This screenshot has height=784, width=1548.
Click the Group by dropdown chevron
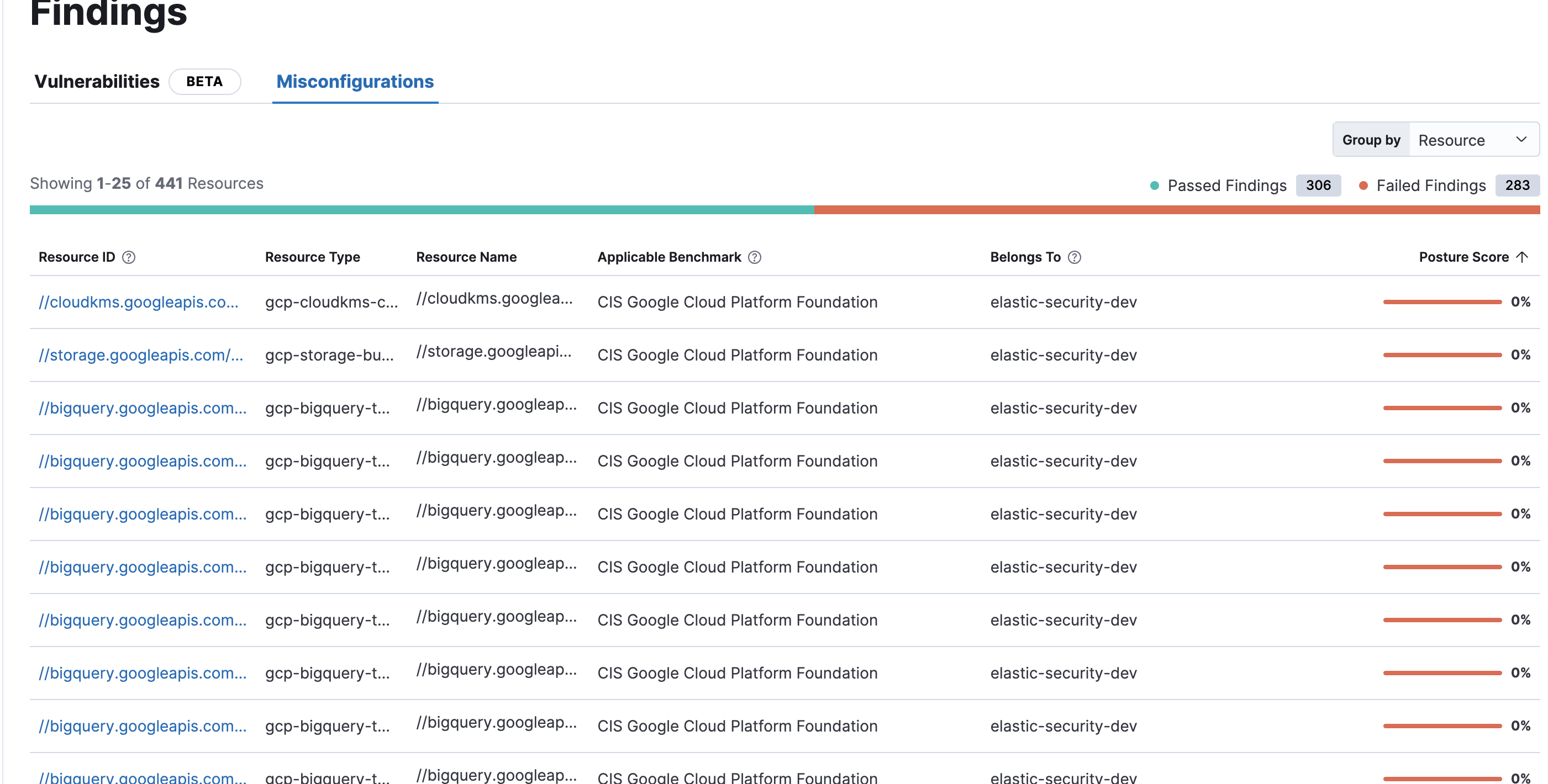[x=1521, y=140]
